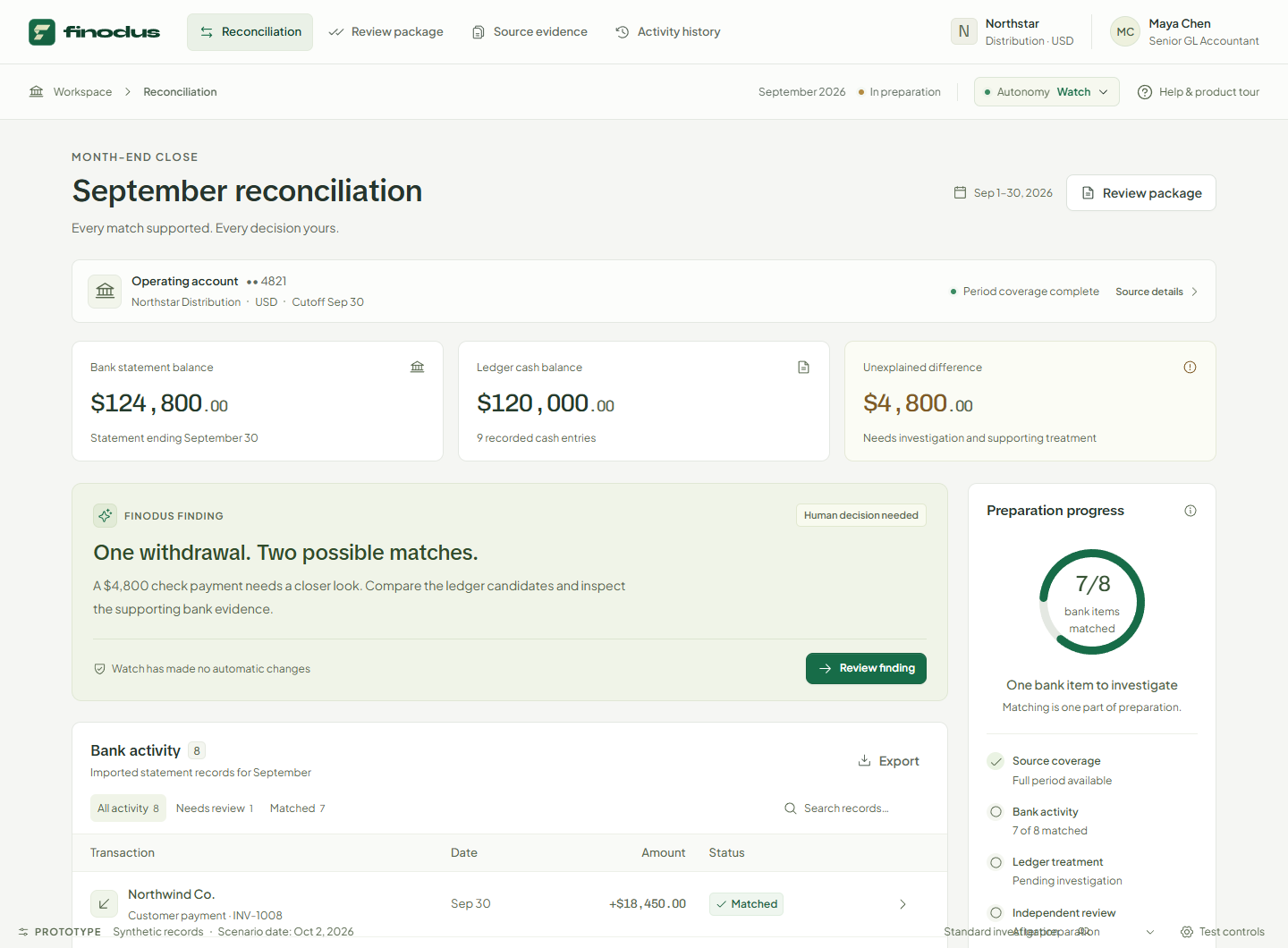
Task: Select Matched filter
Action: click(297, 808)
